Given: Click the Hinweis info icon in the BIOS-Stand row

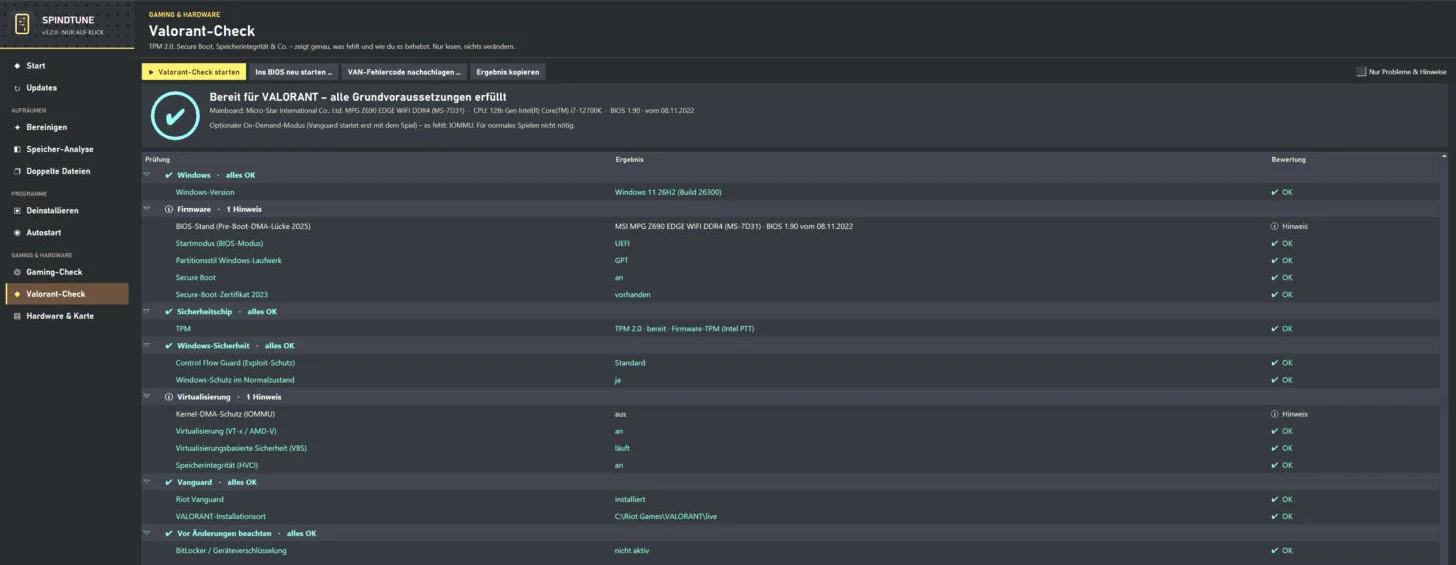Looking at the screenshot, I should tap(1275, 226).
